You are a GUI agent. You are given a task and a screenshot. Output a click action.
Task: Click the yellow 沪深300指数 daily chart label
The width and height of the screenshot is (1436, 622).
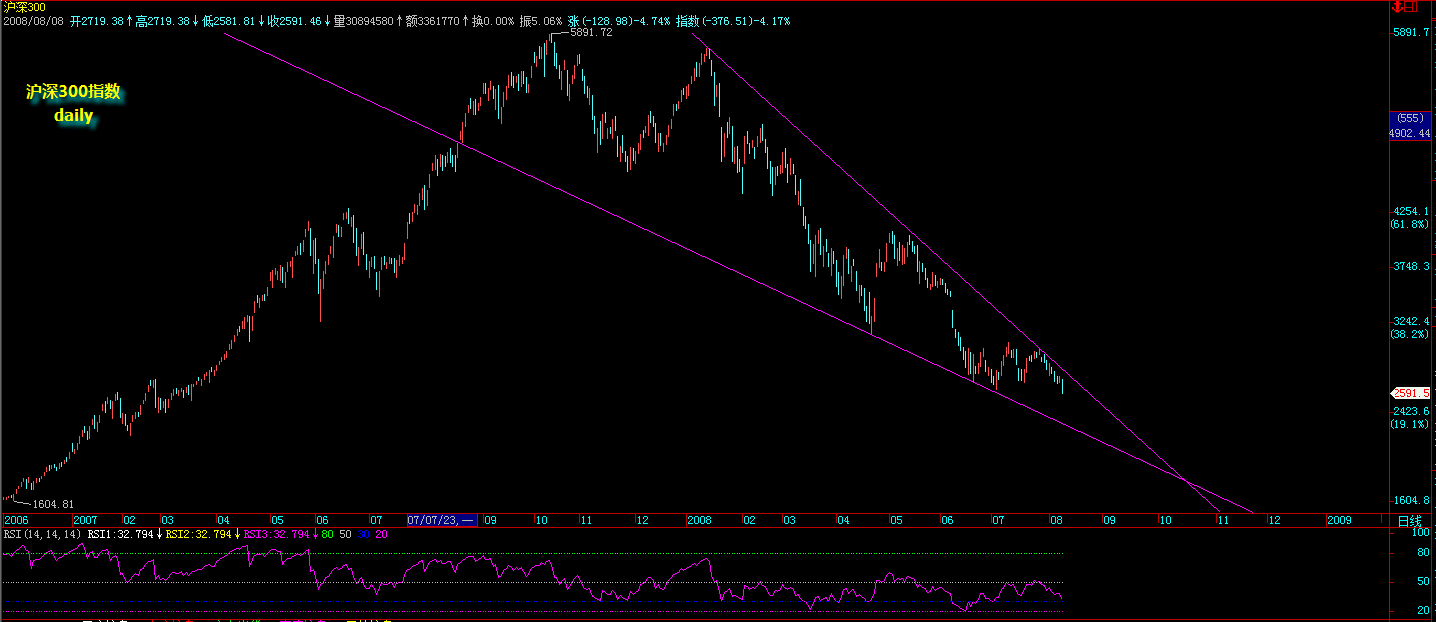73,103
